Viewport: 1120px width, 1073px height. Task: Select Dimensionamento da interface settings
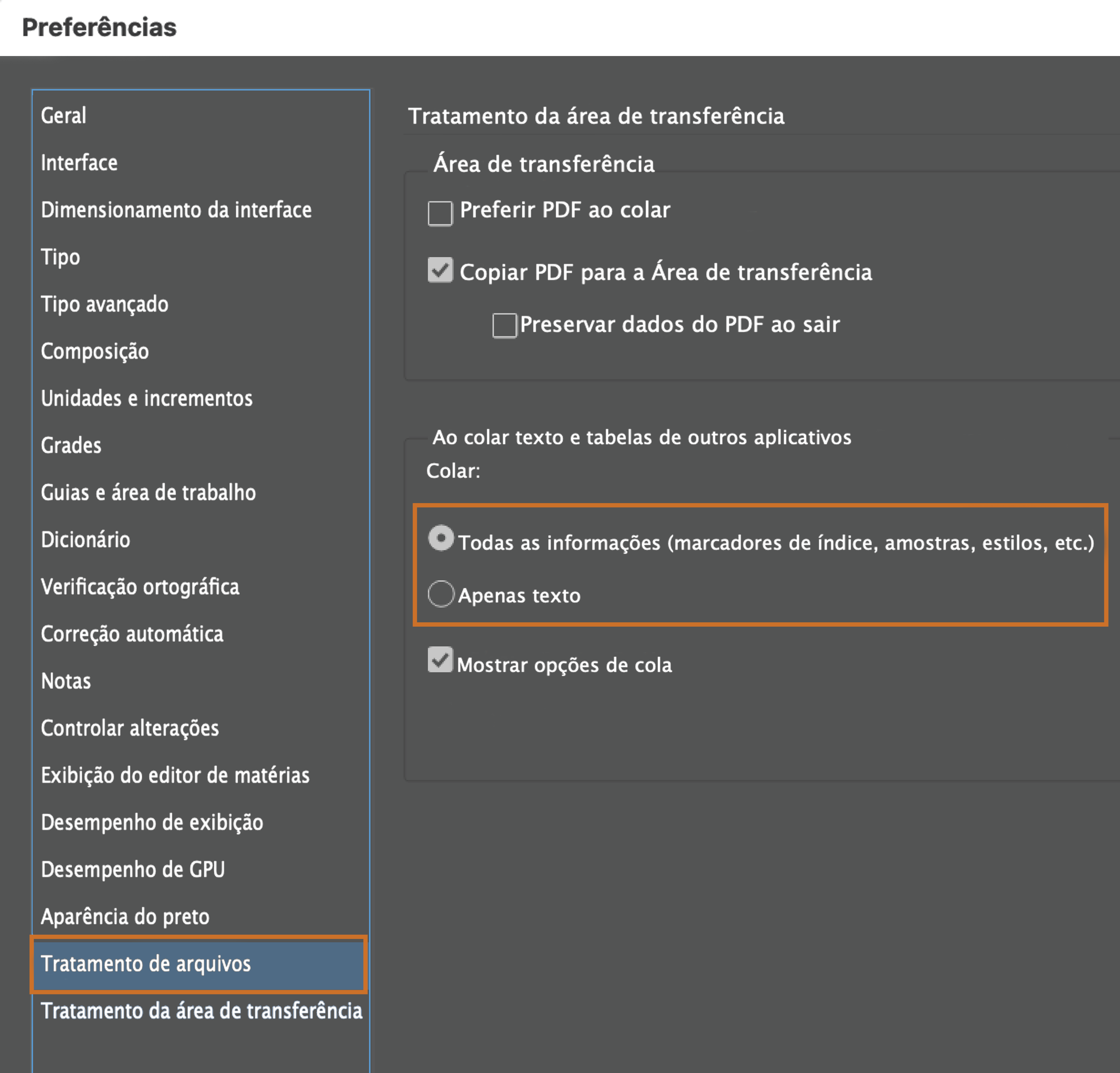click(176, 210)
